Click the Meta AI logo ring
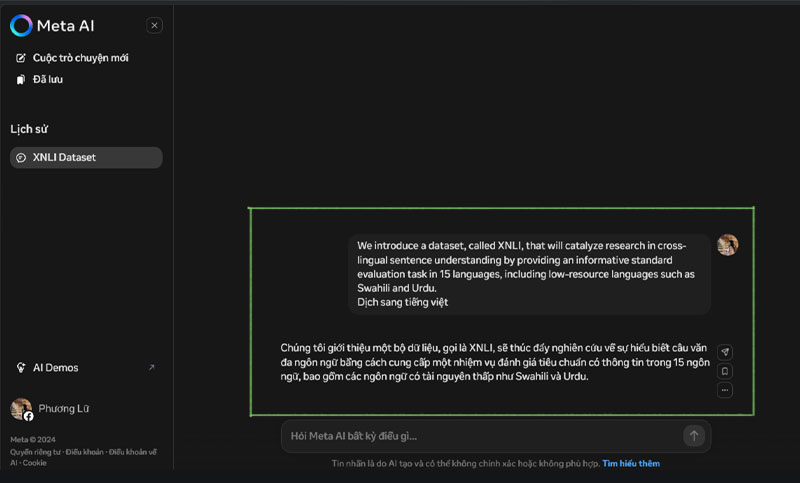The width and height of the screenshot is (800, 483). pos(21,26)
